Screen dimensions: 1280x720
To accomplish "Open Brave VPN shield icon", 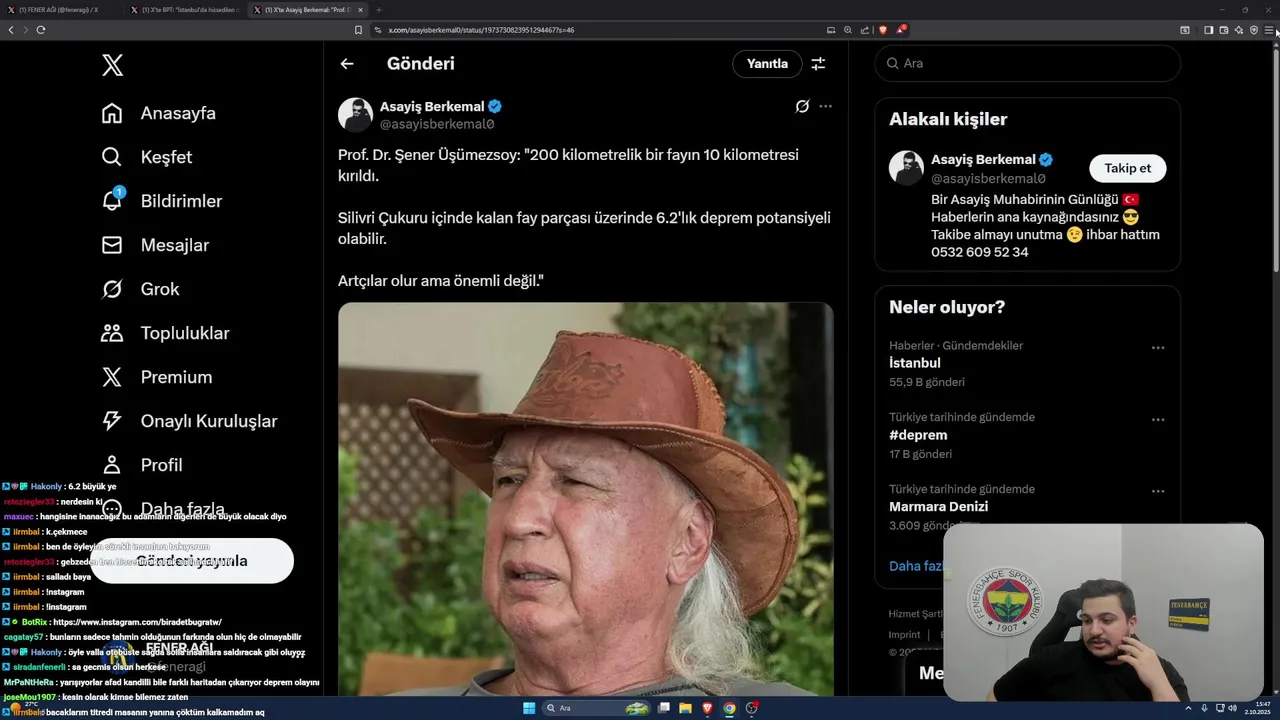I will tap(1254, 30).
